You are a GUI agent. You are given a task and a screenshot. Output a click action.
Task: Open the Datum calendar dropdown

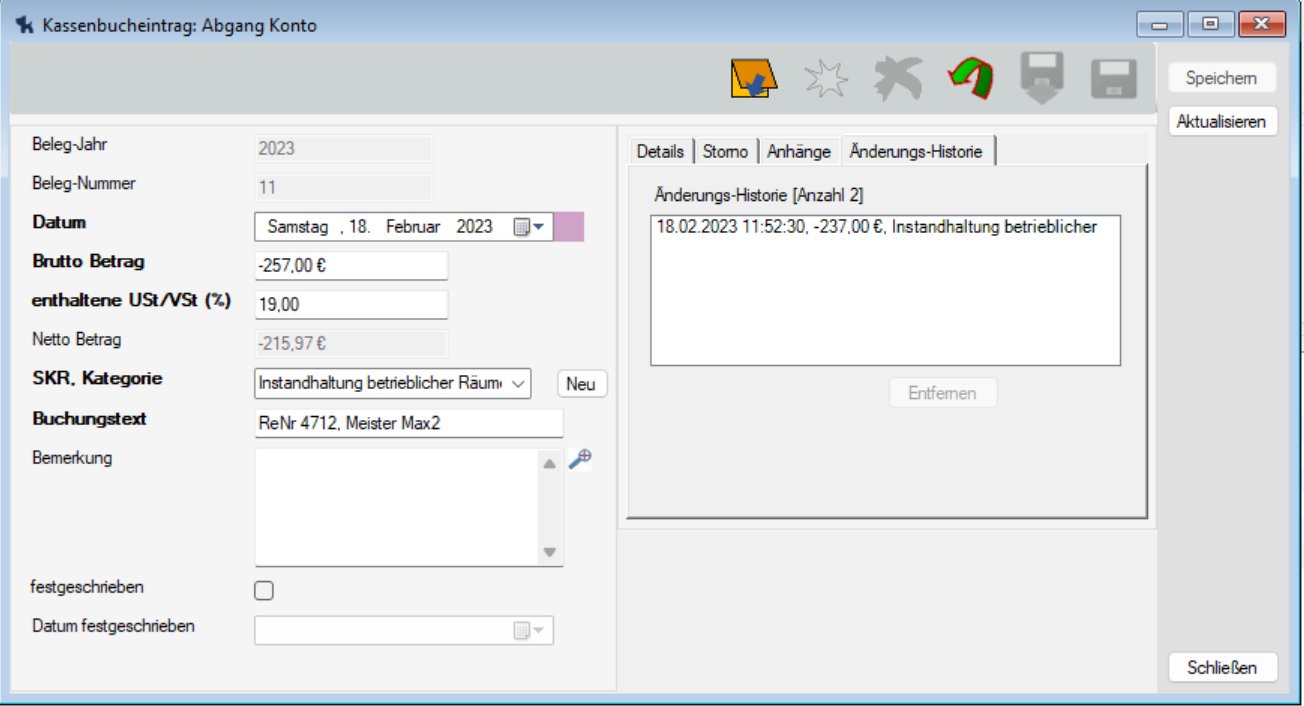pos(530,227)
